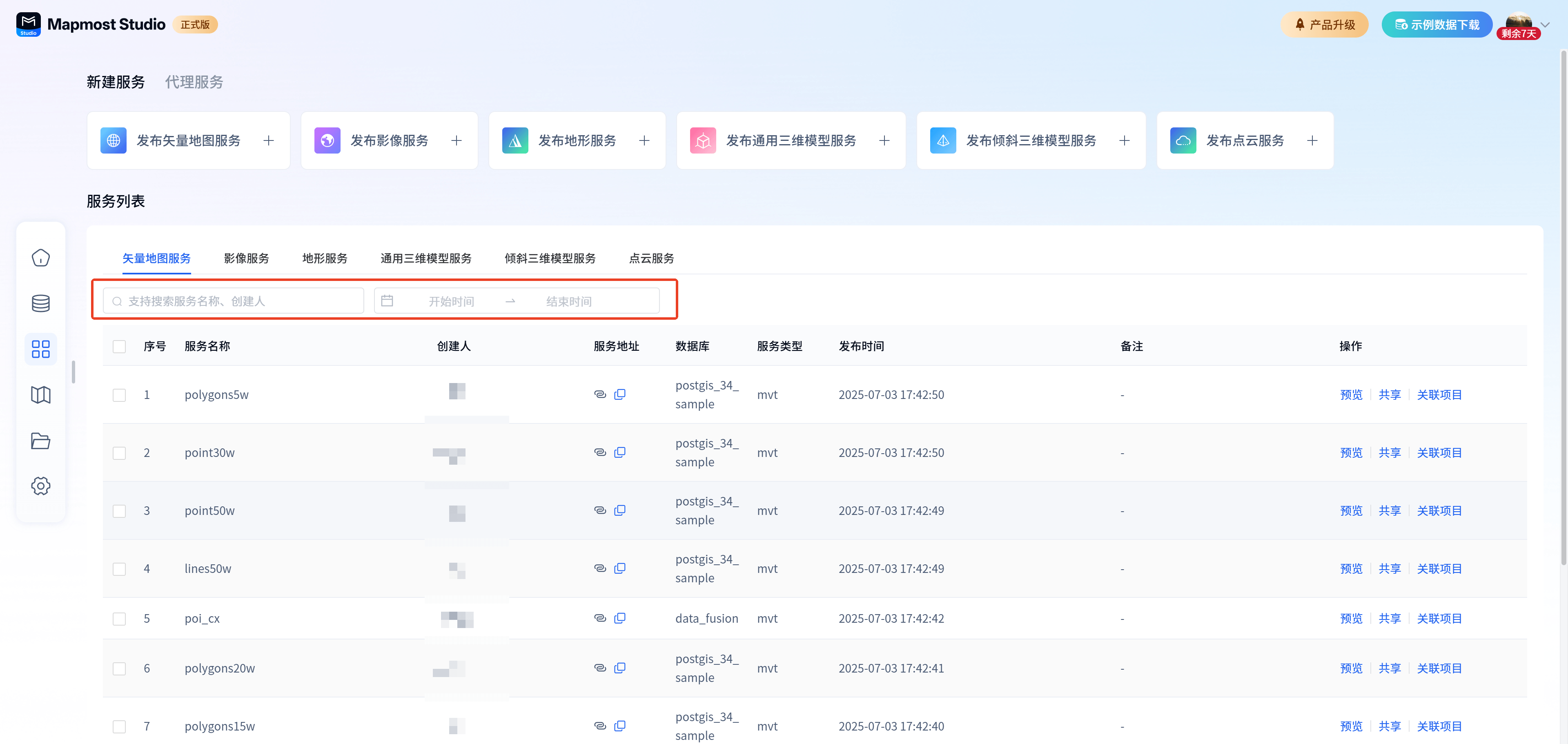The image size is (1568, 744).
Task: Click link icon for point30w service
Action: (x=599, y=452)
